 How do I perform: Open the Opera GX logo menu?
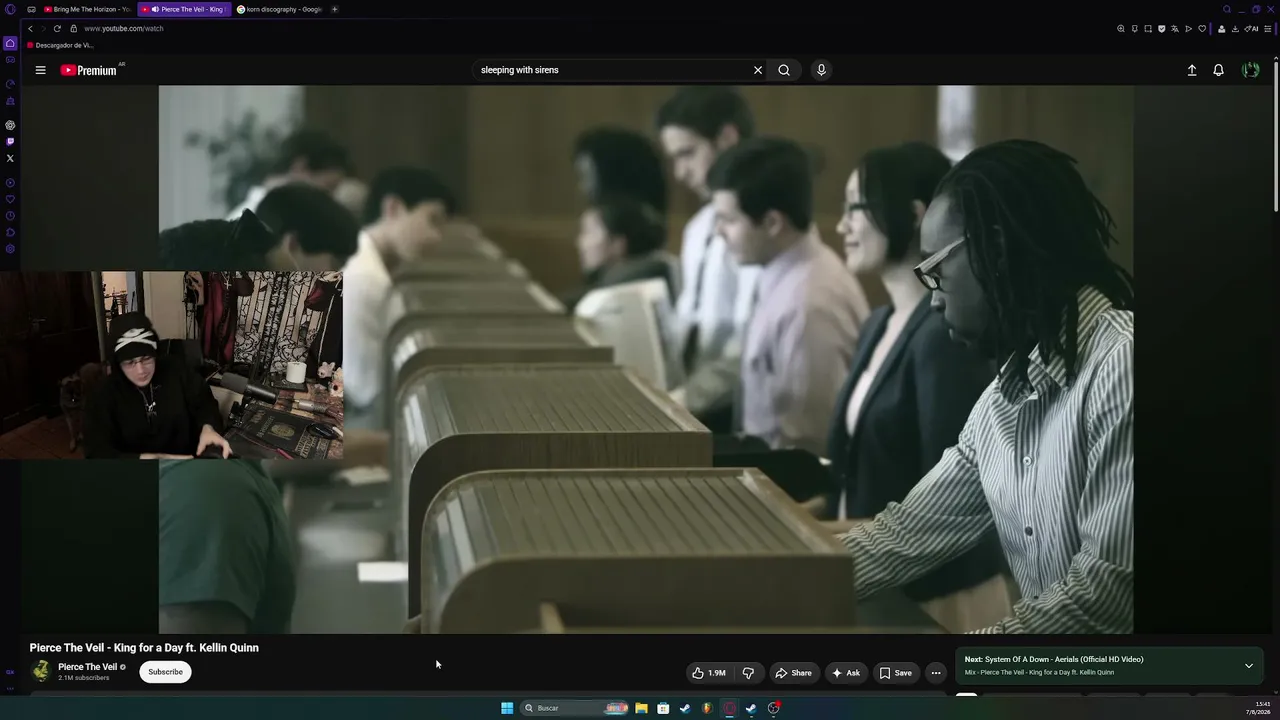(x=10, y=9)
